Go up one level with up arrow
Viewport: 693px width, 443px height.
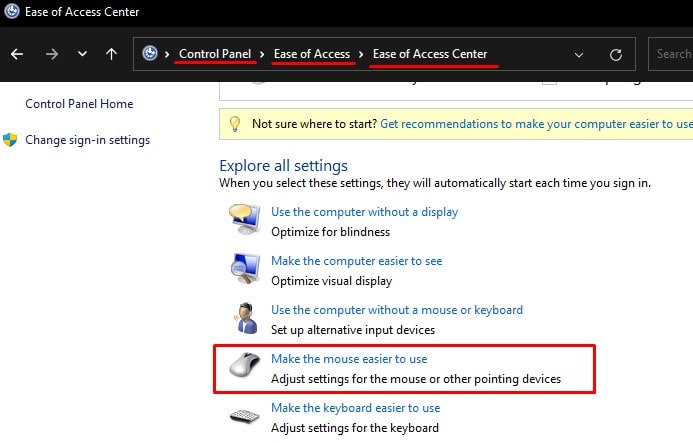(111, 54)
